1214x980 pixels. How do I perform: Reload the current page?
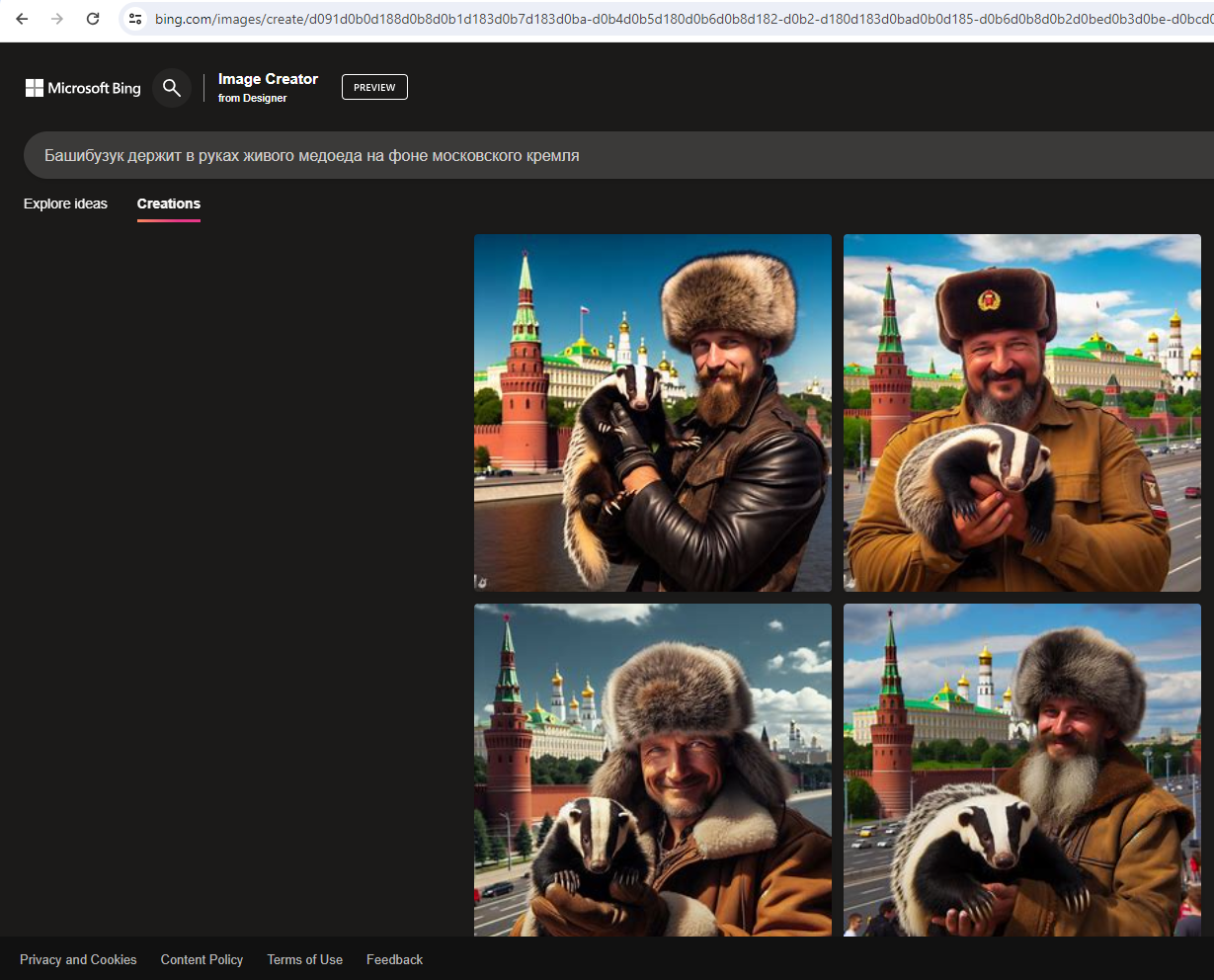(93, 19)
